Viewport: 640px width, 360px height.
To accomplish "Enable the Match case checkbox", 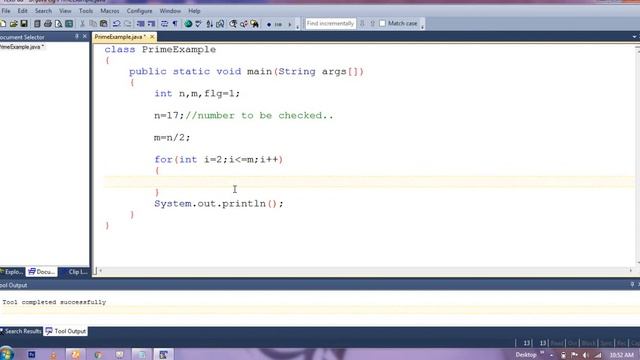I will (x=382, y=24).
